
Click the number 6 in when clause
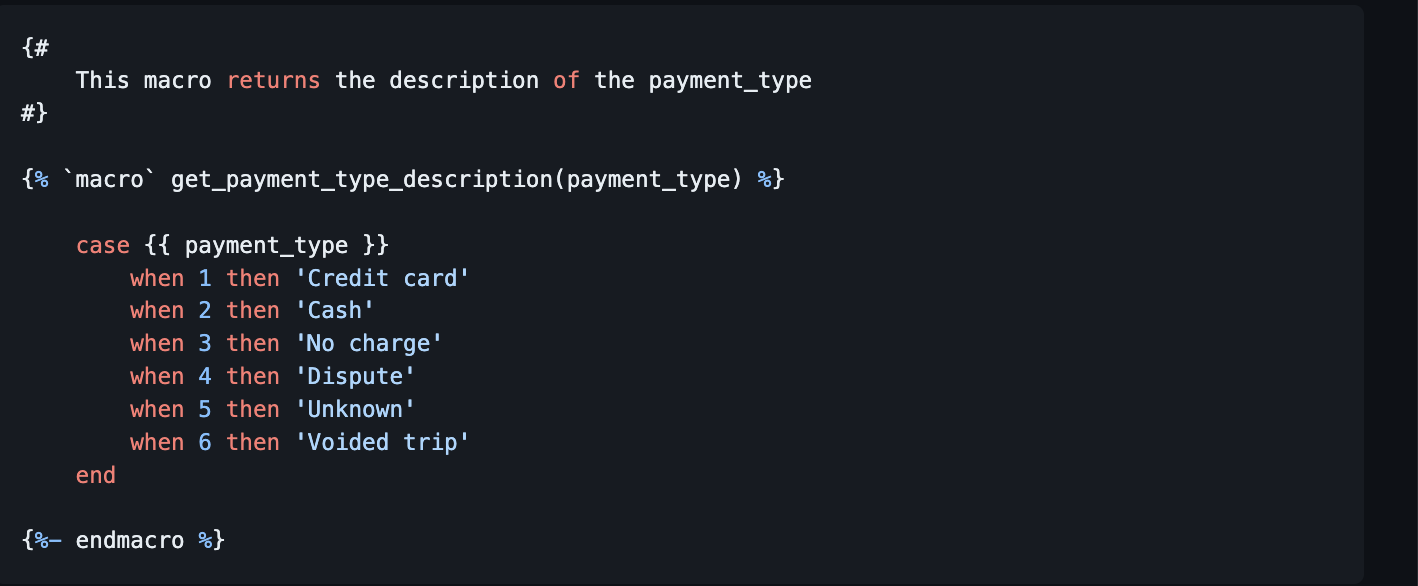[205, 442]
